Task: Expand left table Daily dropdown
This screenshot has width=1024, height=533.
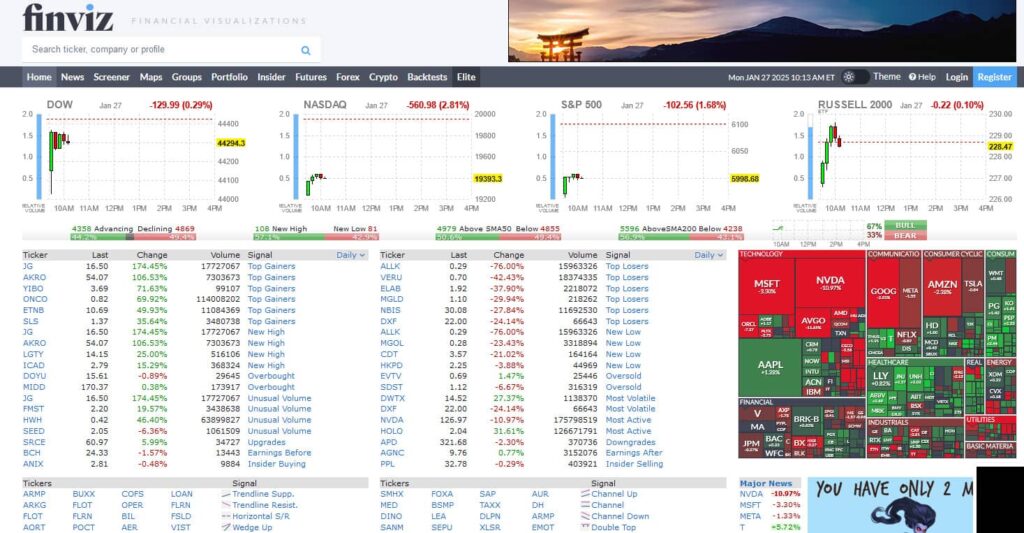Action: pyautogui.click(x=351, y=255)
